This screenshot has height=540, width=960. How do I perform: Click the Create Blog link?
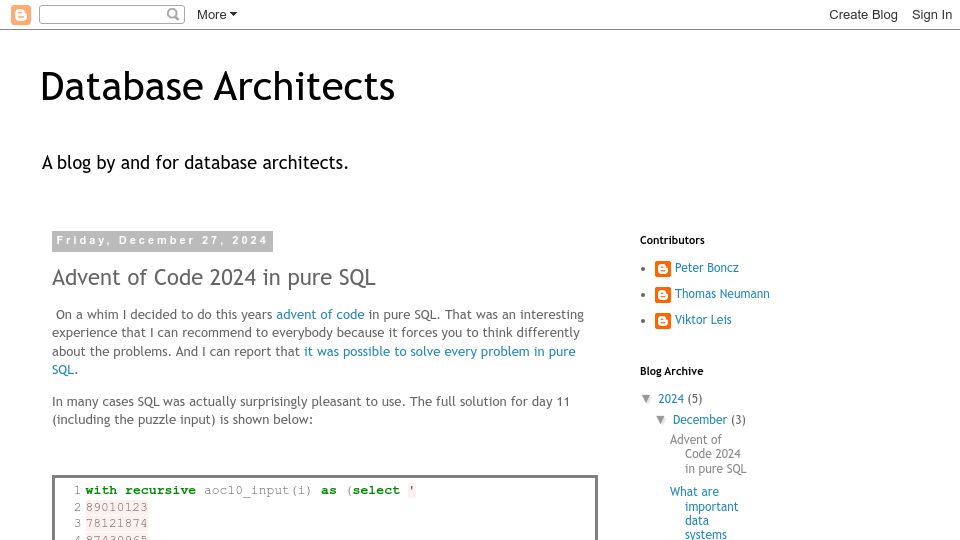pyautogui.click(x=863, y=15)
